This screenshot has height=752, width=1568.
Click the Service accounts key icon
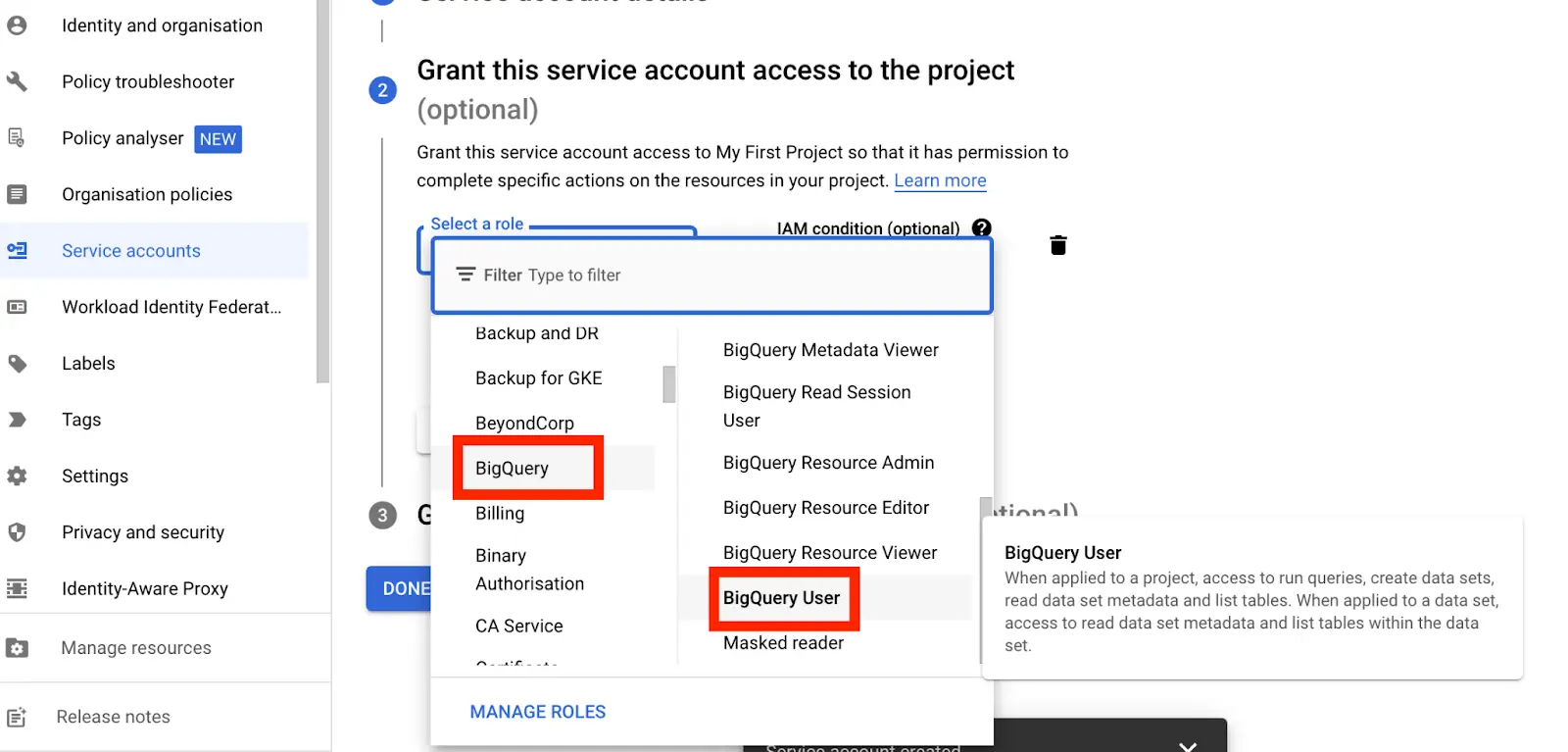click(x=17, y=251)
